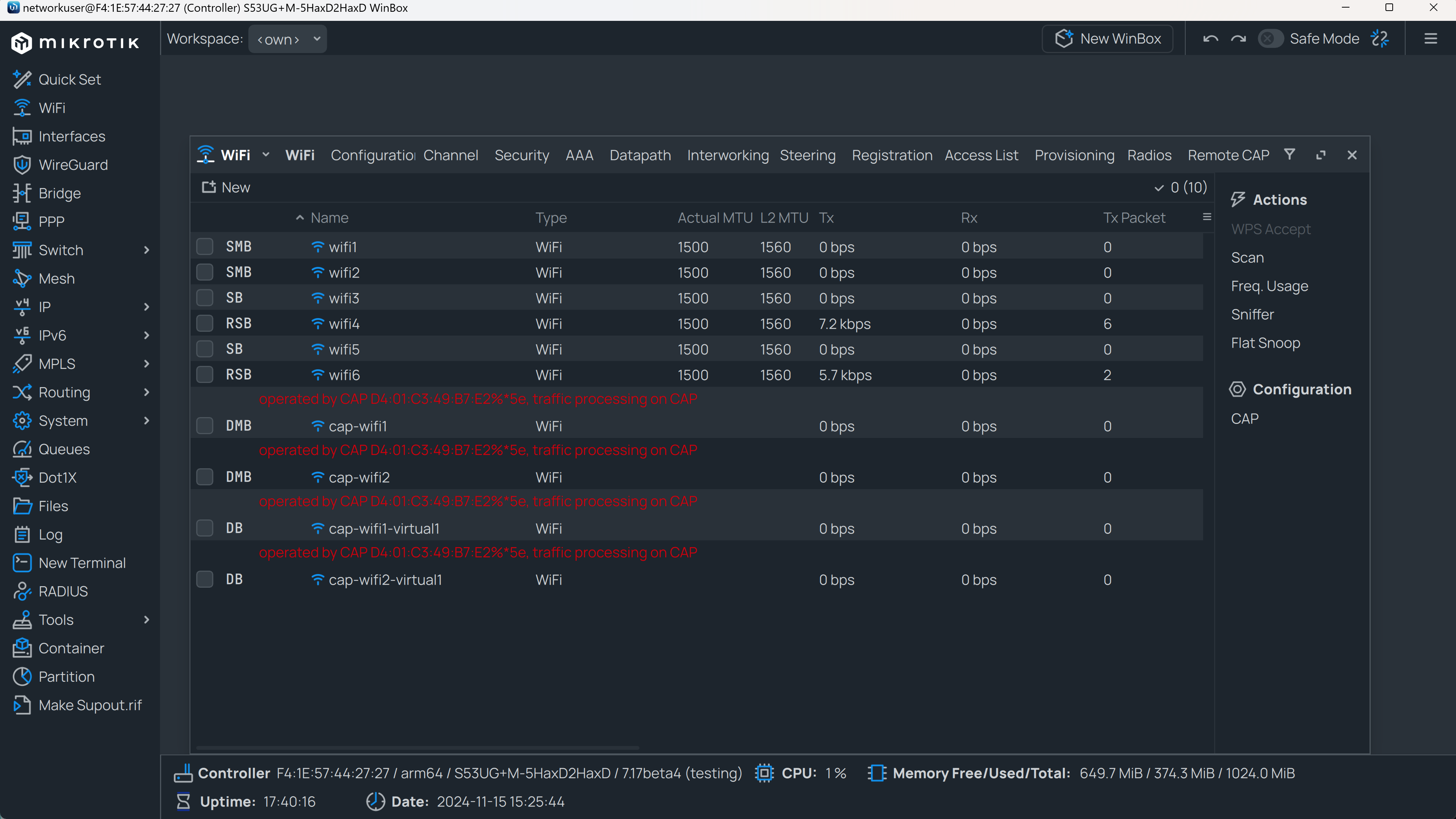
Task: Click Make Supout.rif
Action: click(x=91, y=705)
